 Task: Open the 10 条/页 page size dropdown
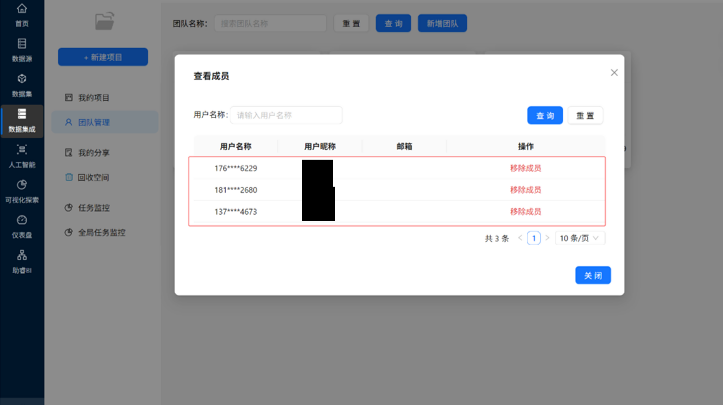point(580,238)
